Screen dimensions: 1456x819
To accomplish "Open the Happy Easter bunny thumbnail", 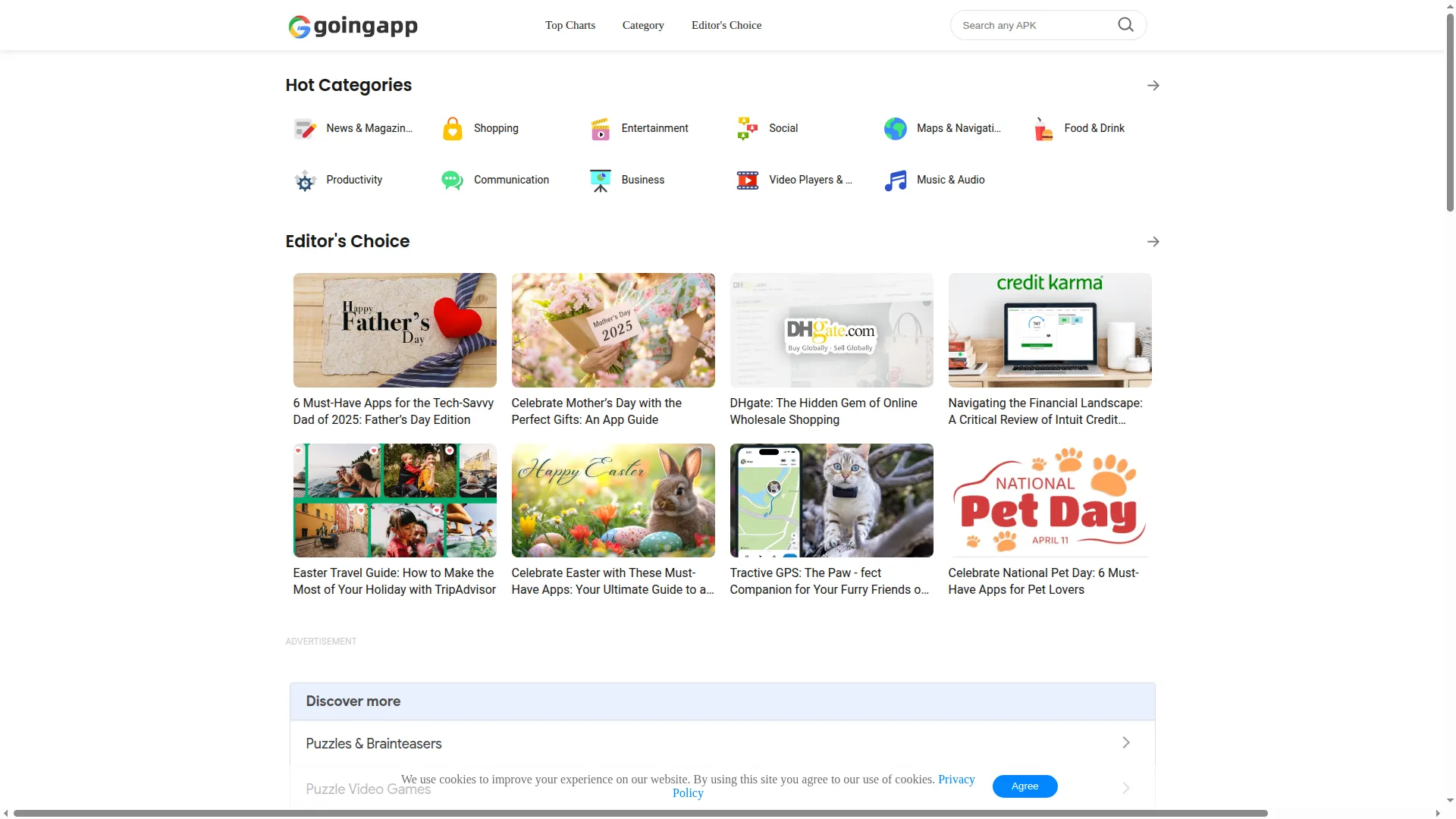I will click(x=613, y=500).
